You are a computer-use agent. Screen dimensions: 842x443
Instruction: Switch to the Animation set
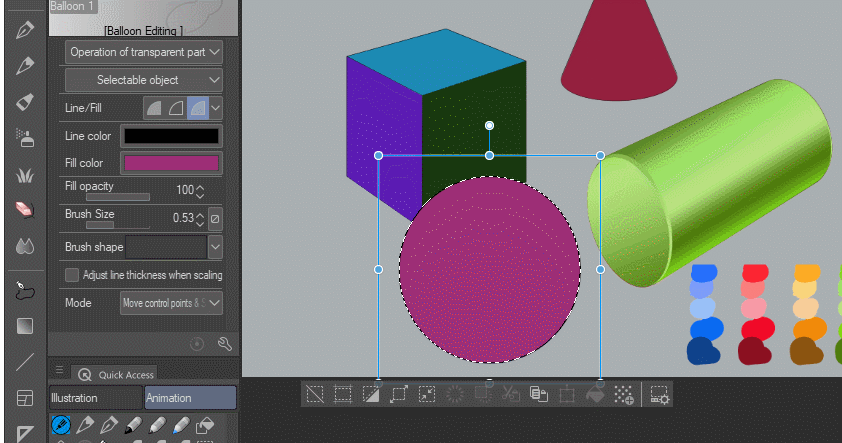(x=190, y=398)
